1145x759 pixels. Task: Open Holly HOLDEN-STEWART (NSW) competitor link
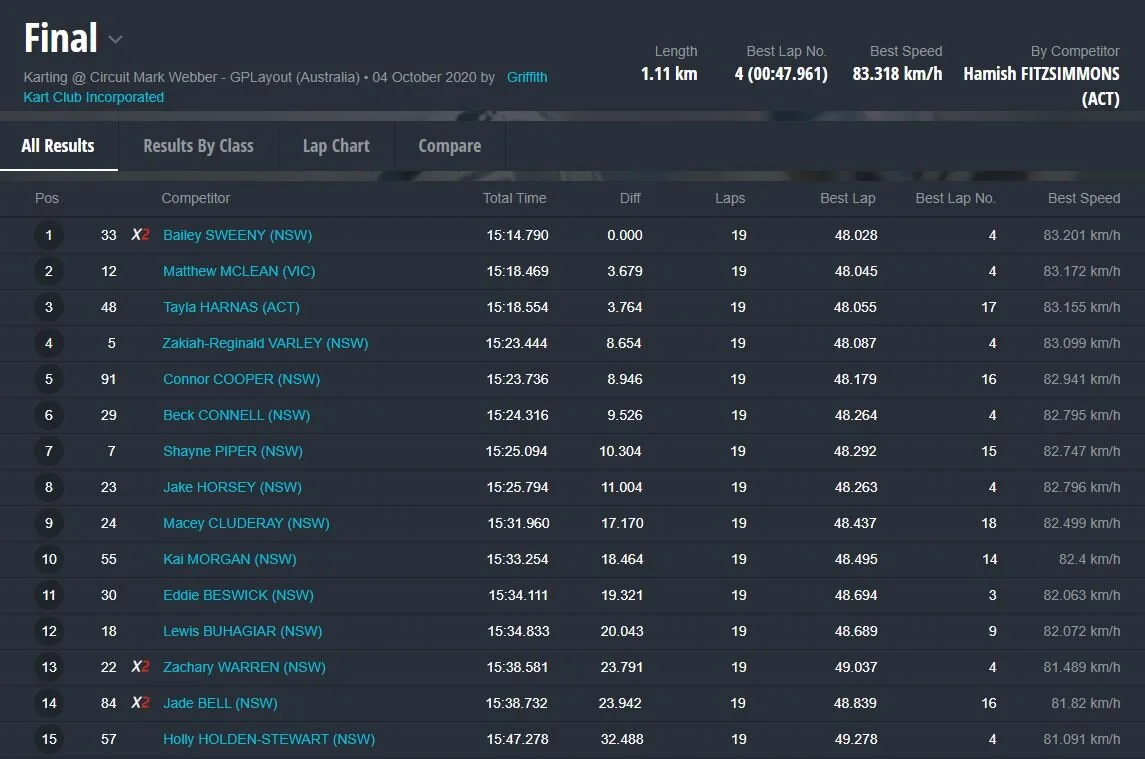click(x=269, y=739)
